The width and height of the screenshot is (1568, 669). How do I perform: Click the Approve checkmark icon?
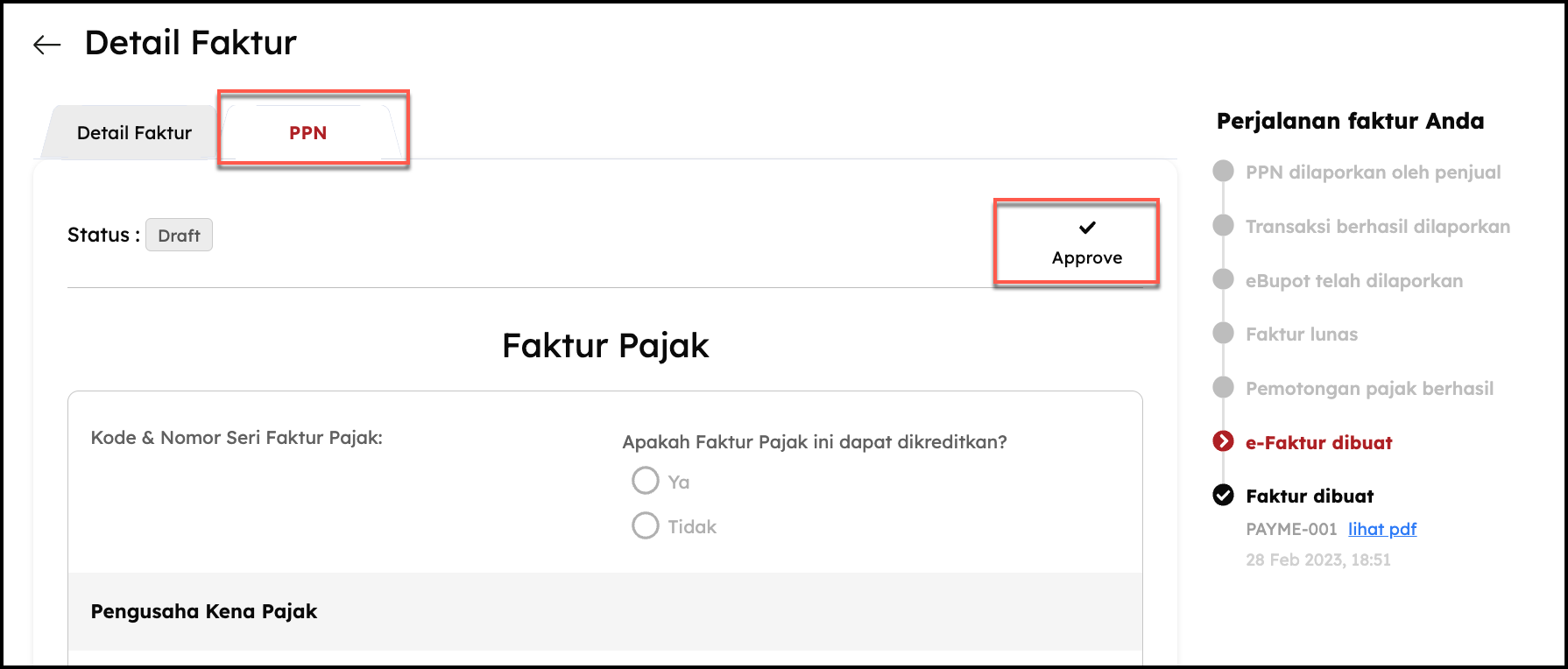(x=1087, y=228)
